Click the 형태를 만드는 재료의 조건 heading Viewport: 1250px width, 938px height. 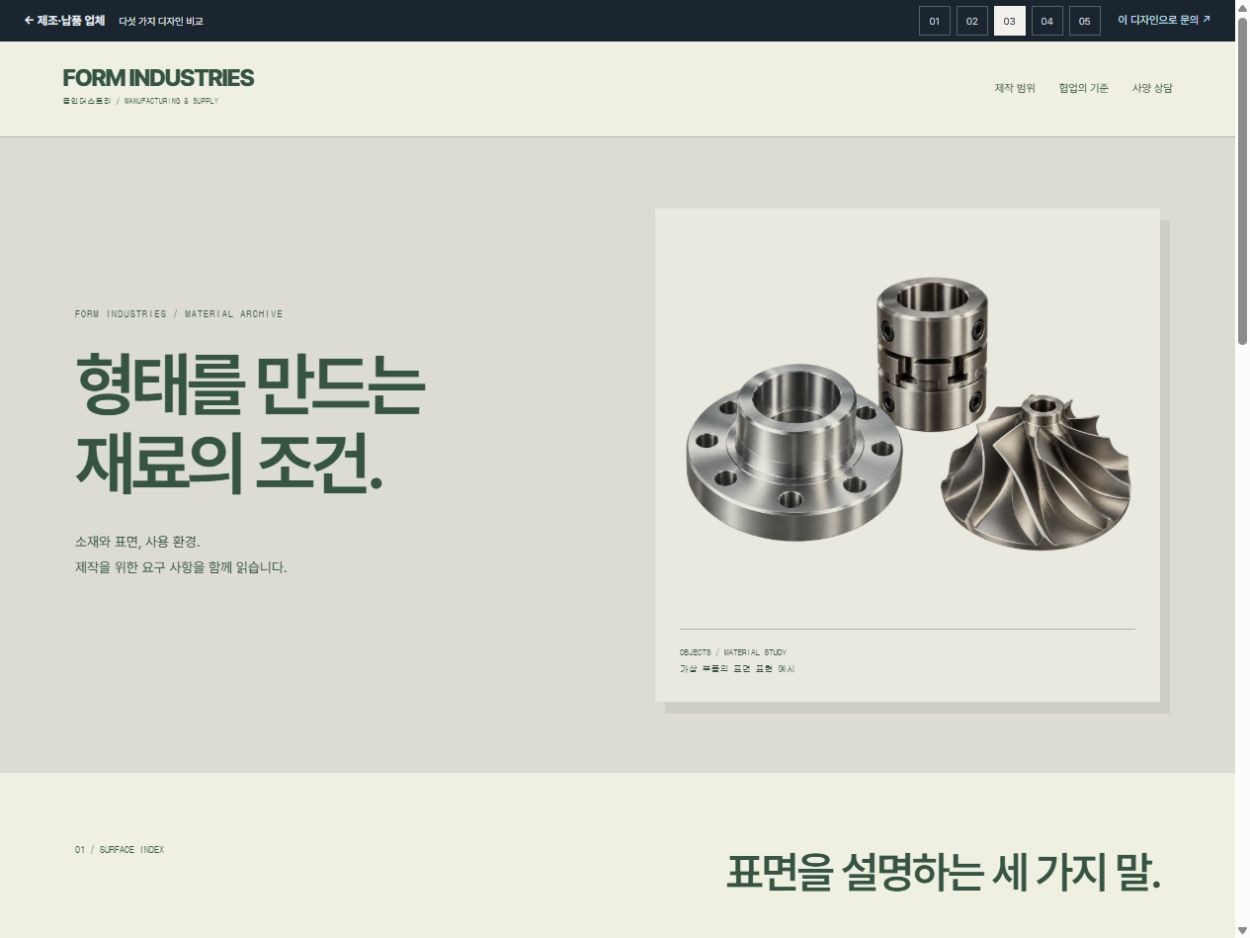click(250, 422)
